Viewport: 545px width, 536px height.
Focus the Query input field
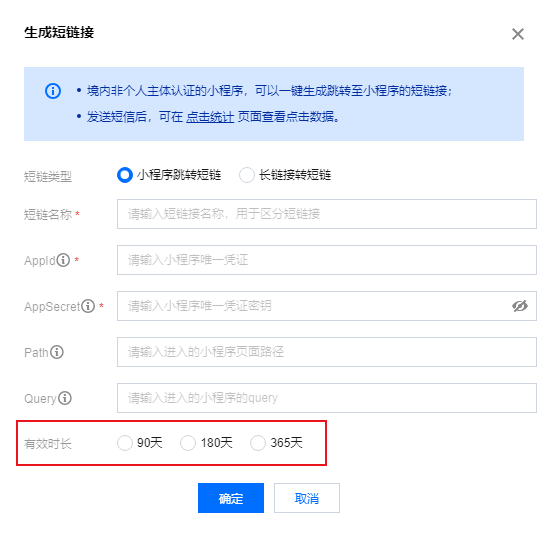click(x=327, y=398)
